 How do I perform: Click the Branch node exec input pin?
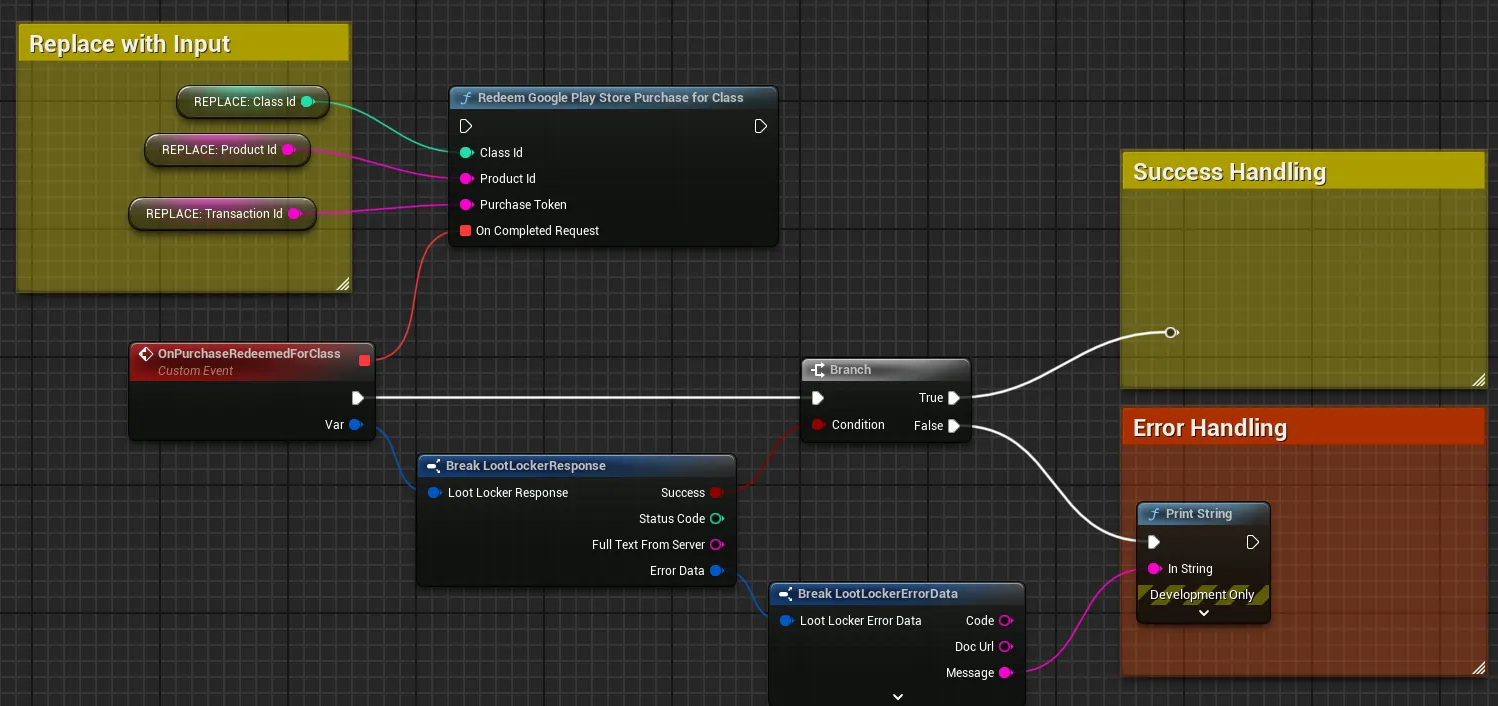click(818, 398)
